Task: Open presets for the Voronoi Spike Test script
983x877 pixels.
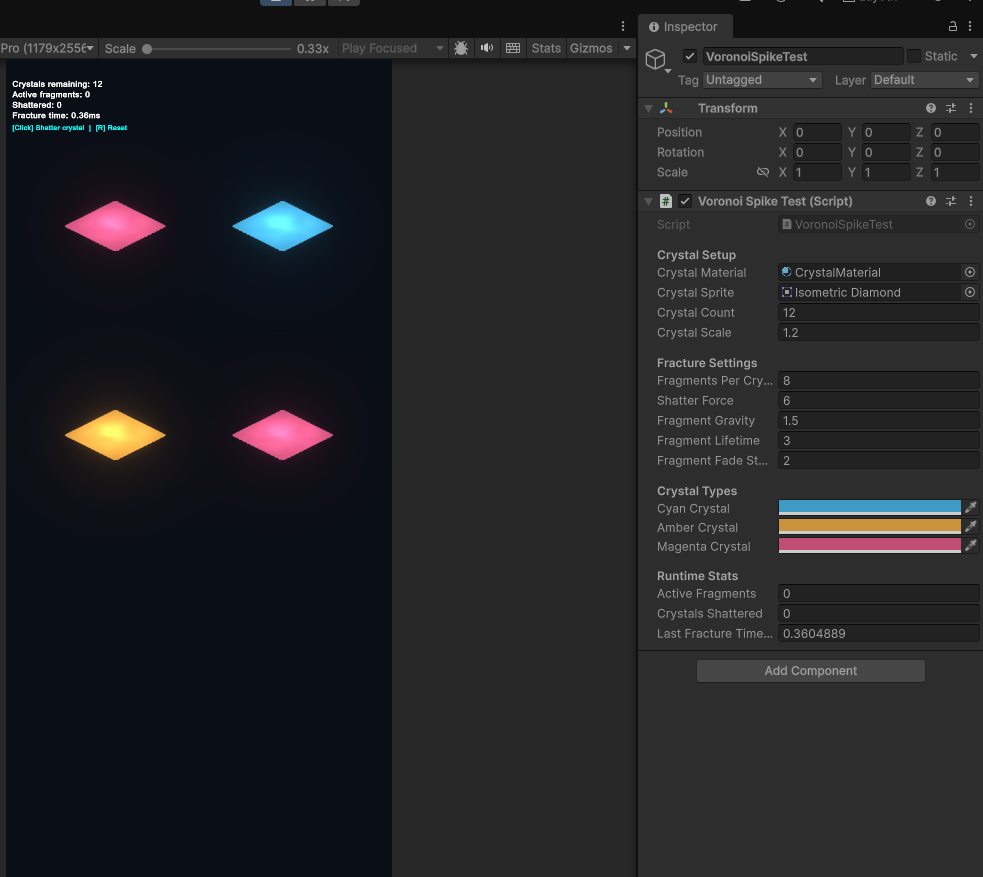Action: [x=951, y=201]
